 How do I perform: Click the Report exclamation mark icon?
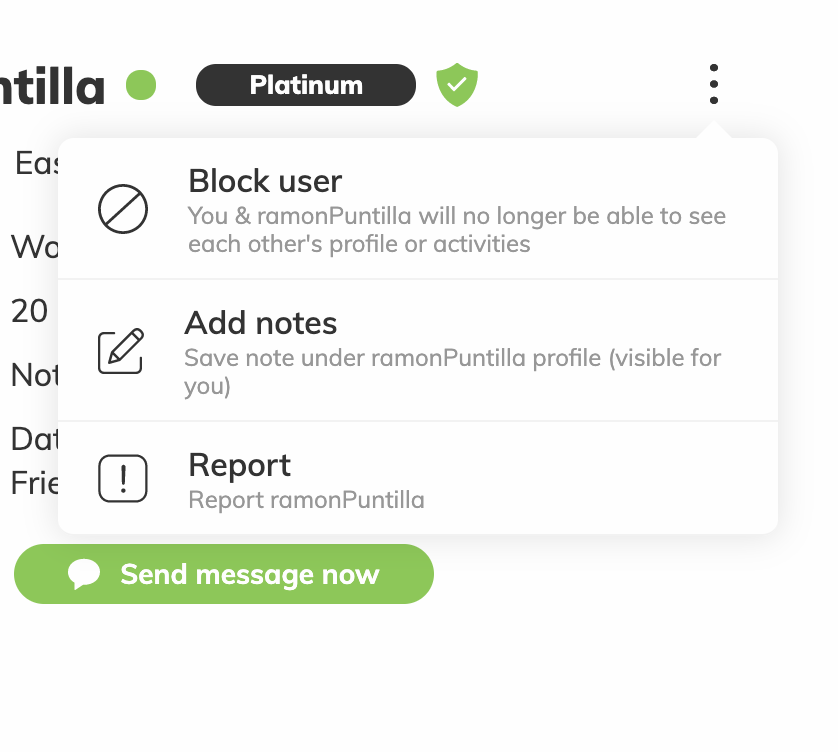123,478
